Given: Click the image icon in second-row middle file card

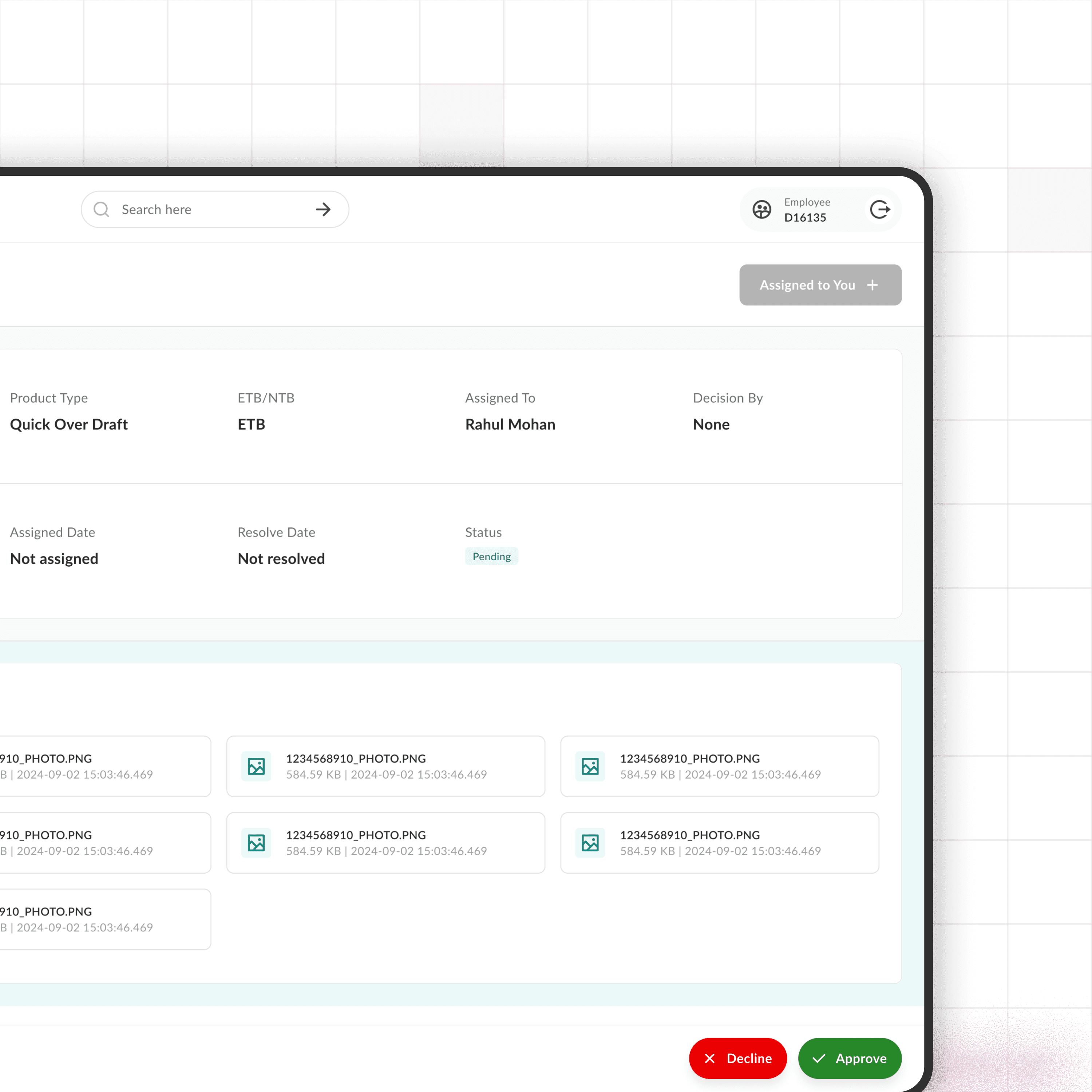Looking at the screenshot, I should [256, 843].
